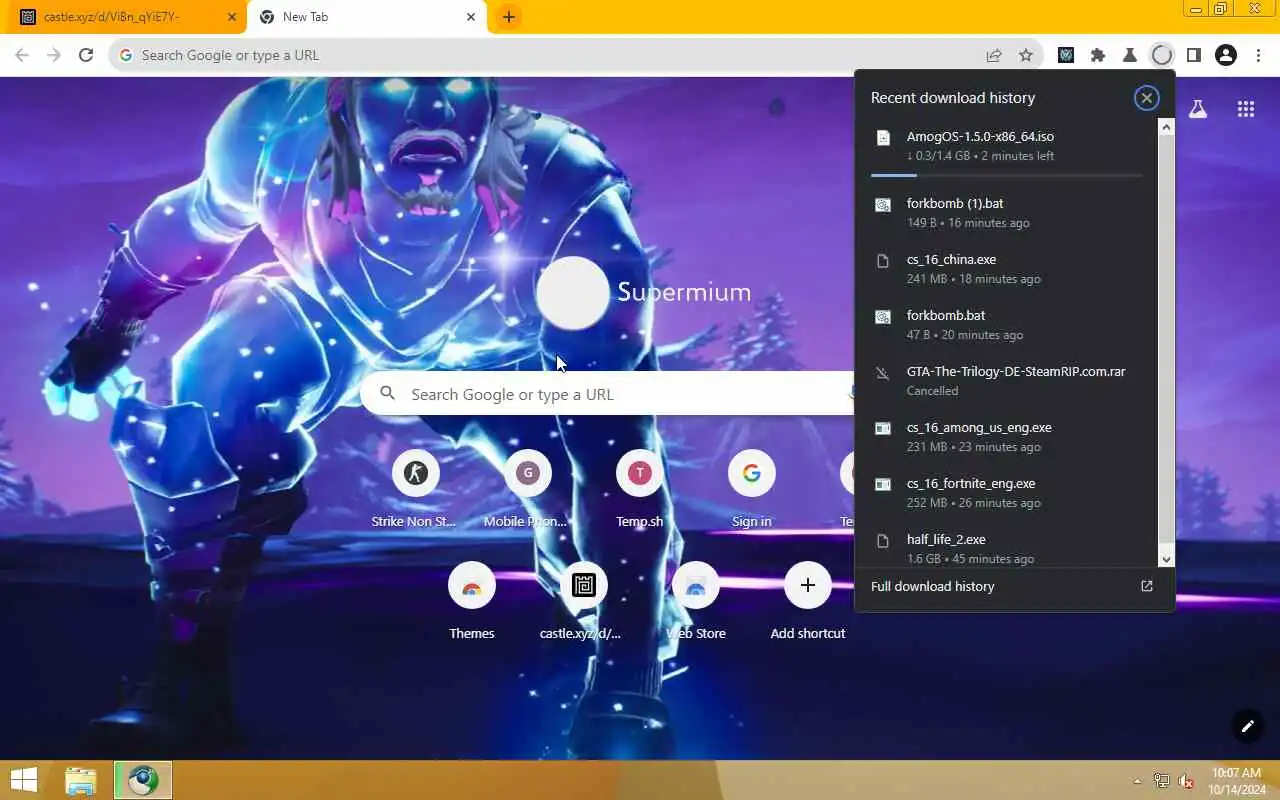
Task: Click the Supermium browser taskbar icon
Action: click(143, 780)
